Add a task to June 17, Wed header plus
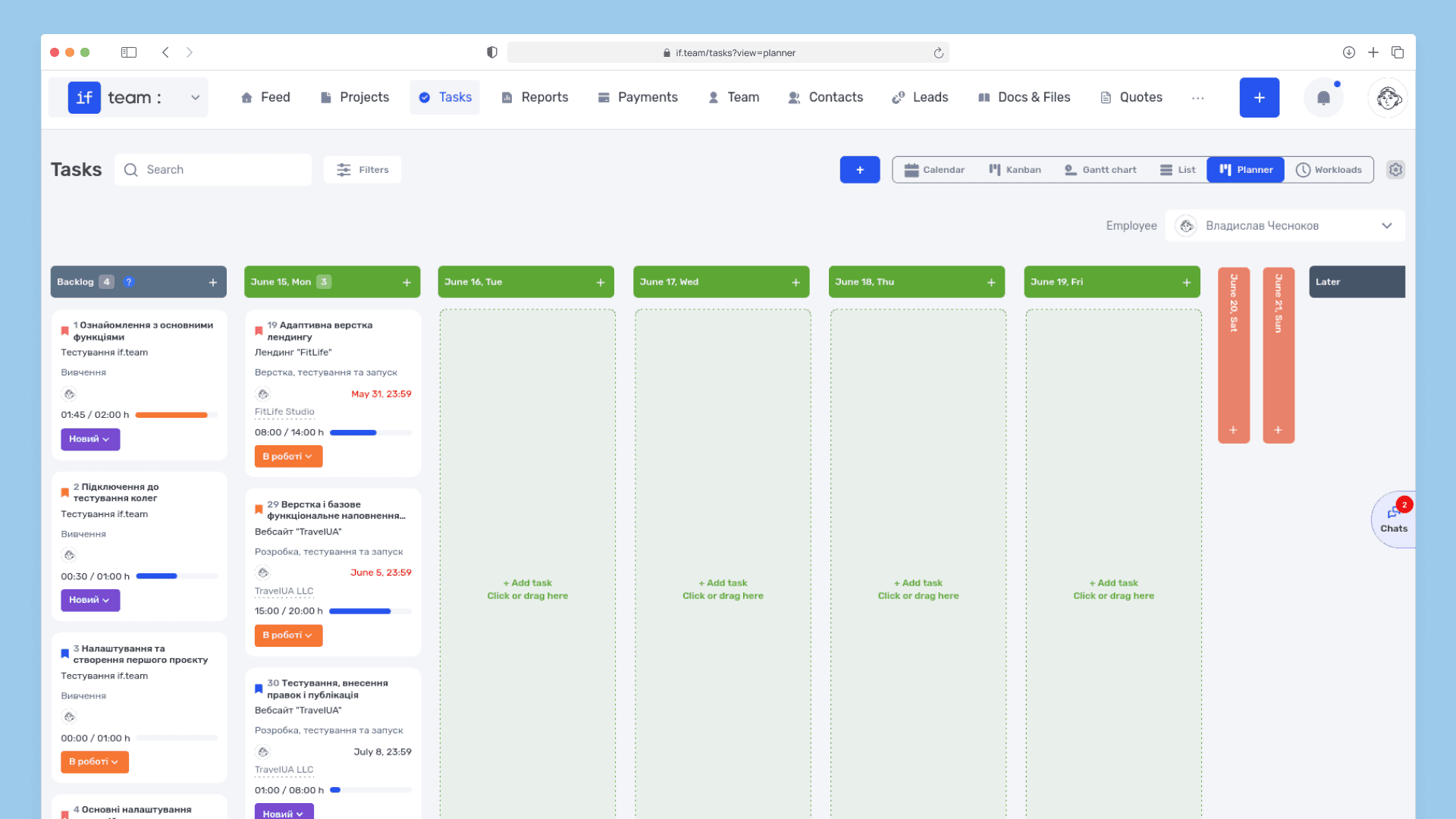This screenshot has height=819, width=1456. pos(796,282)
